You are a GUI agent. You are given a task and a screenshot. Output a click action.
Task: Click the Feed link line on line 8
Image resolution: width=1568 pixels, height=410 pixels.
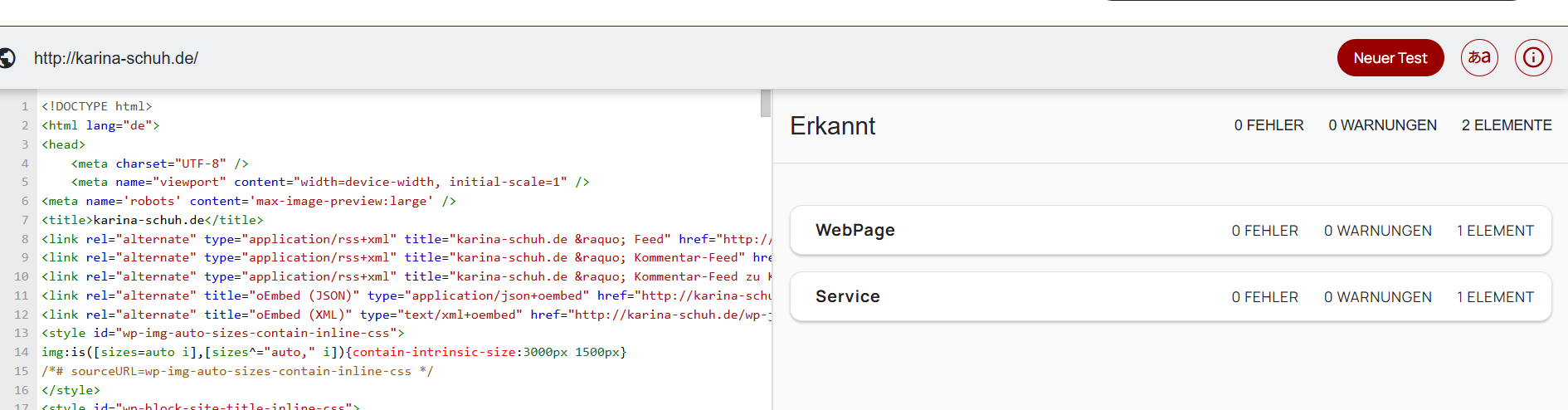pos(407,239)
